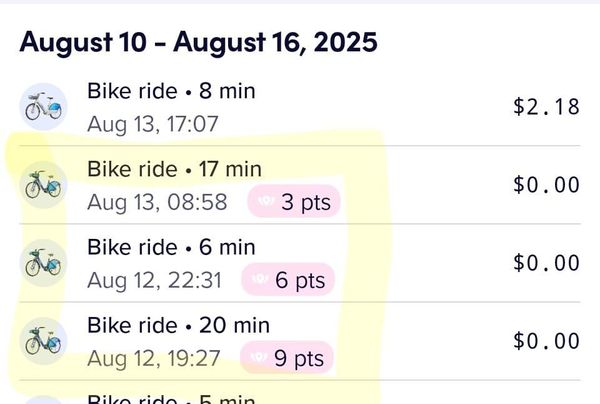The width and height of the screenshot is (600, 404).
Task: Open the "Bike ride • 8 min" entry
Action: click(171, 92)
